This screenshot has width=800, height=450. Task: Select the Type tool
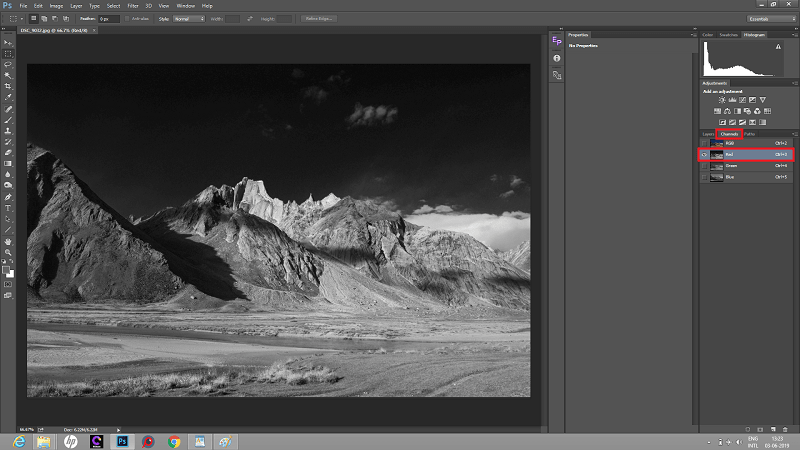pos(8,207)
